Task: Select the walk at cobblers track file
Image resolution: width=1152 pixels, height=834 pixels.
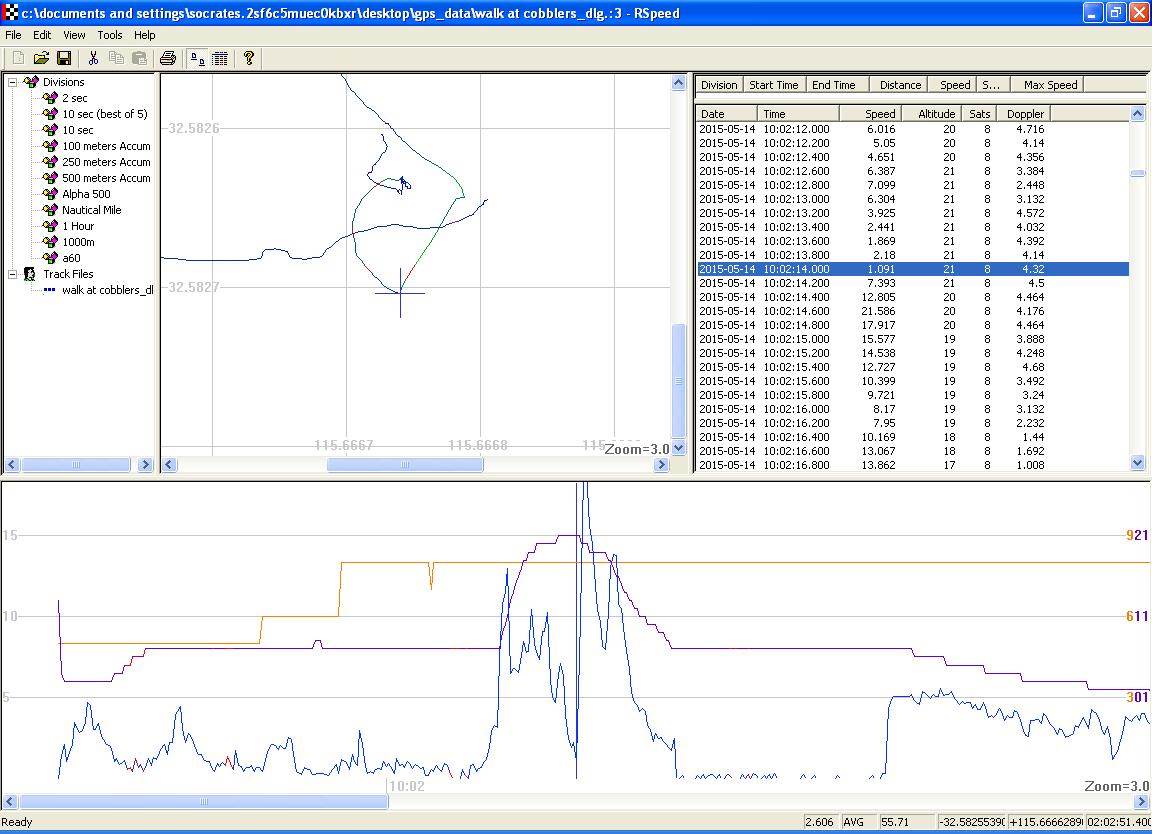Action: [107, 290]
